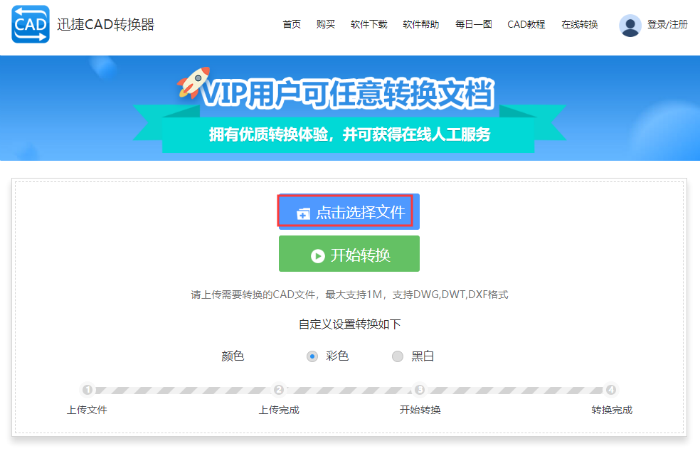Open 软件下载 in the navigation
The width and height of the screenshot is (700, 450).
[369, 25]
